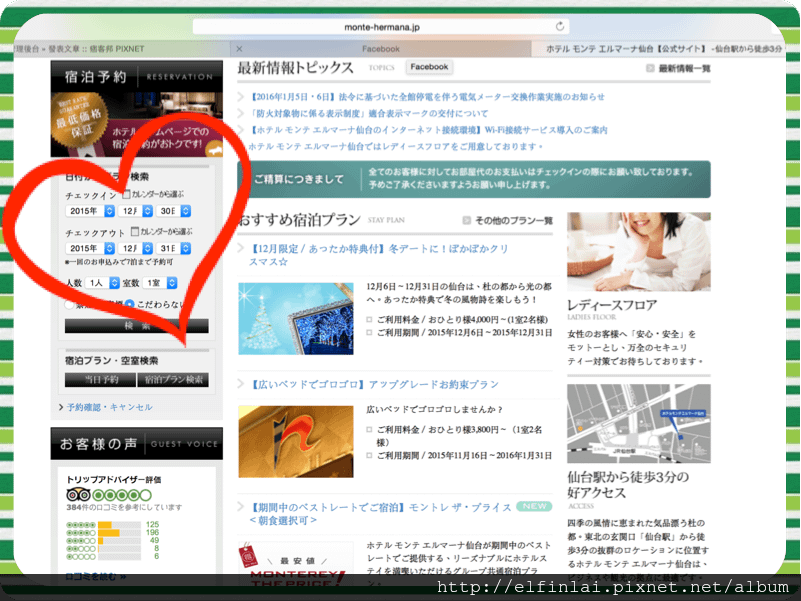
Task: Open check-out year 2015年 dropdown
Action: click(90, 248)
